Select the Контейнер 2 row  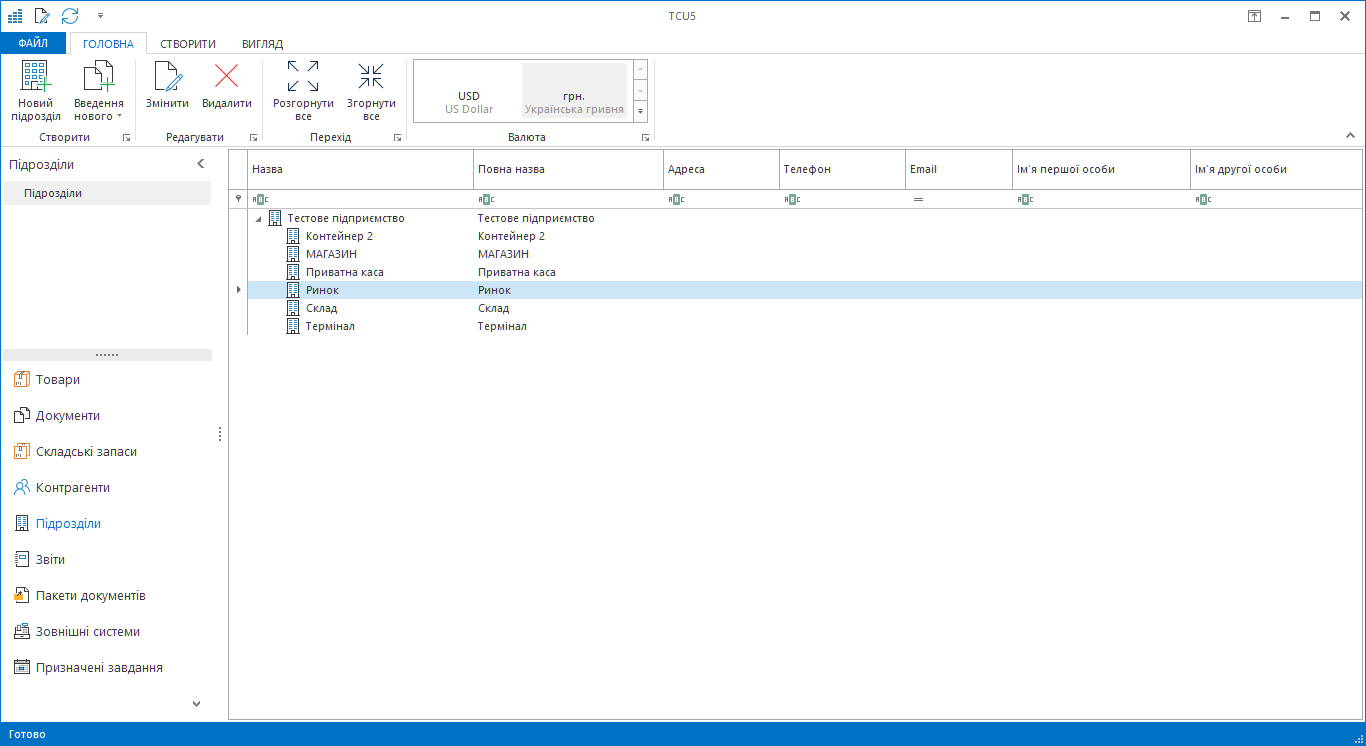[x=804, y=236]
